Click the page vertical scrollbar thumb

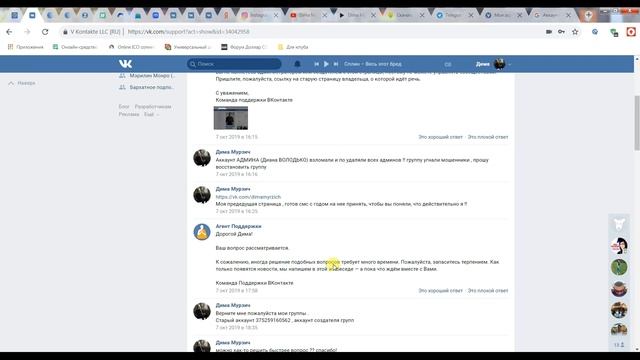637,122
